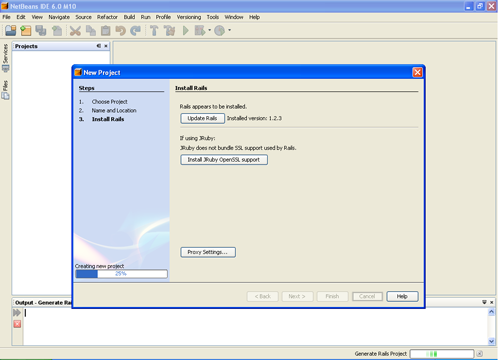The image size is (500, 360).
Task: Click the Cut scissors icon
Action: coord(75,31)
